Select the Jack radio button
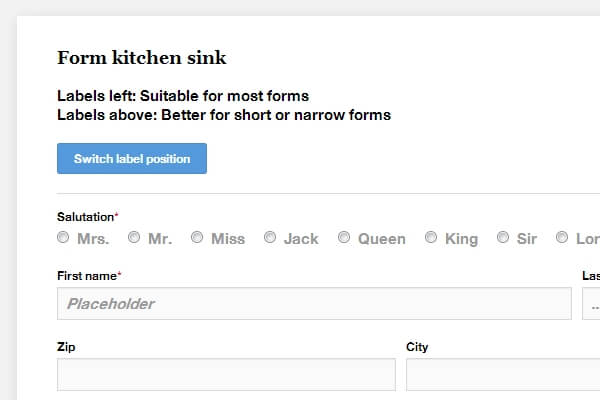This screenshot has width=600, height=400. pyautogui.click(x=270, y=238)
